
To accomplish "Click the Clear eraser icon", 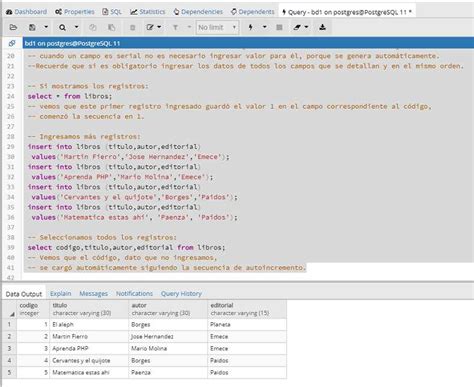I will pos(297,27).
